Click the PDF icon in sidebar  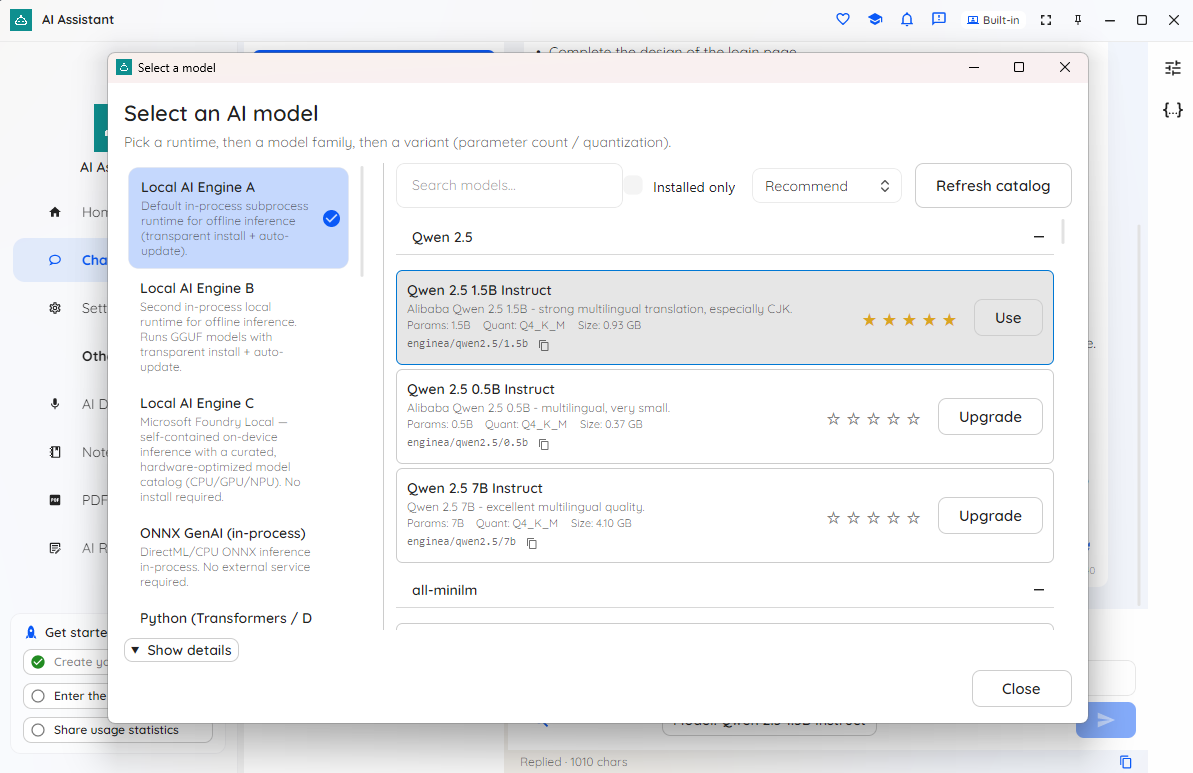pyautogui.click(x=55, y=500)
